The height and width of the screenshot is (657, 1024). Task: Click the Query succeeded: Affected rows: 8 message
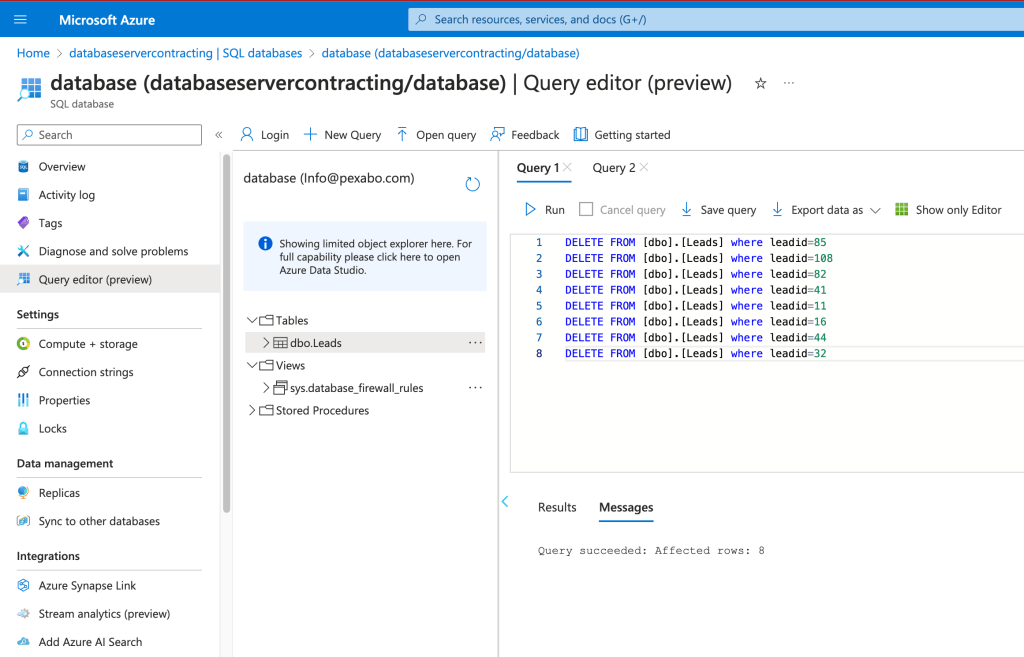[650, 551]
